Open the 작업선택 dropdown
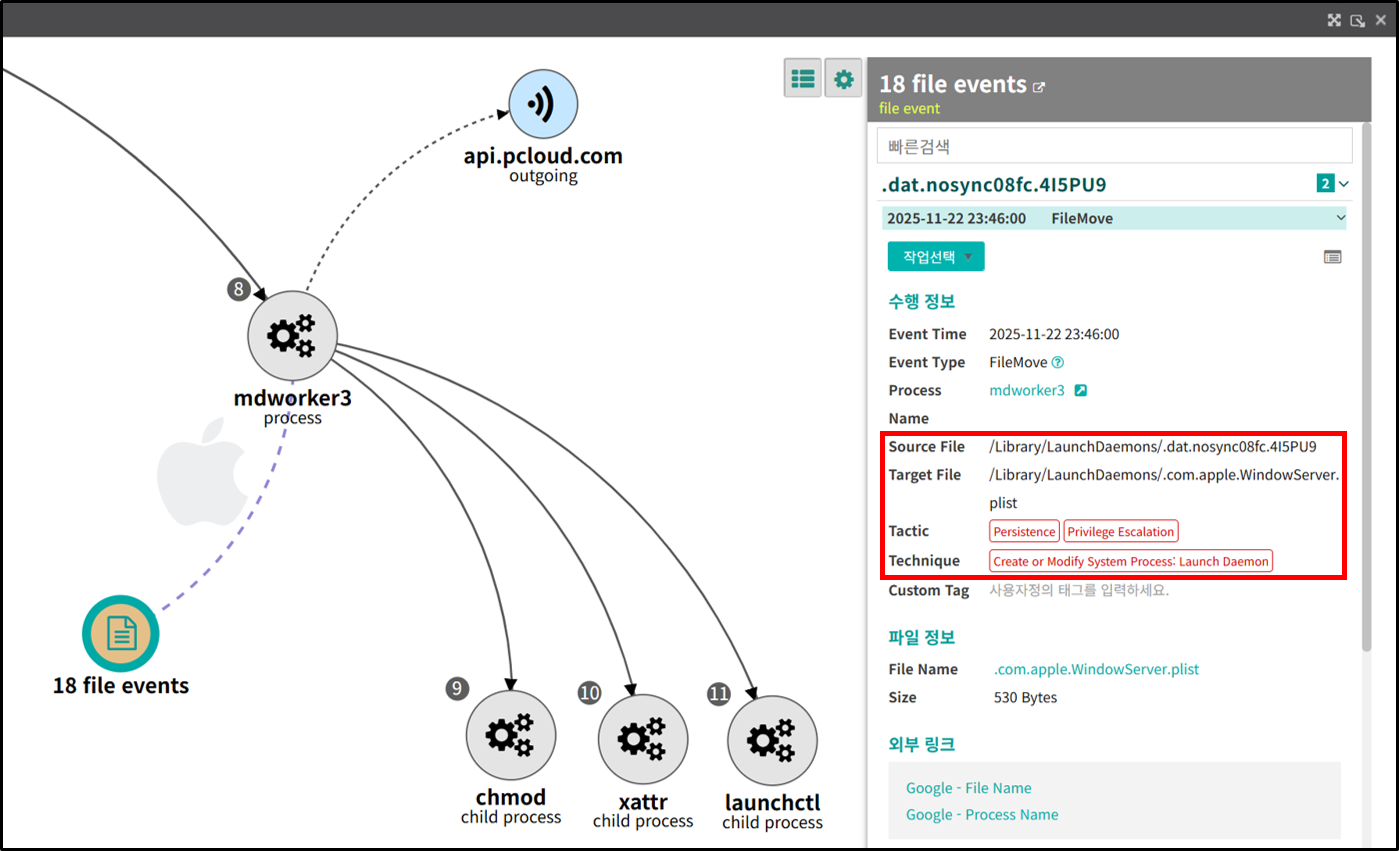The width and height of the screenshot is (1399, 851). [935, 256]
